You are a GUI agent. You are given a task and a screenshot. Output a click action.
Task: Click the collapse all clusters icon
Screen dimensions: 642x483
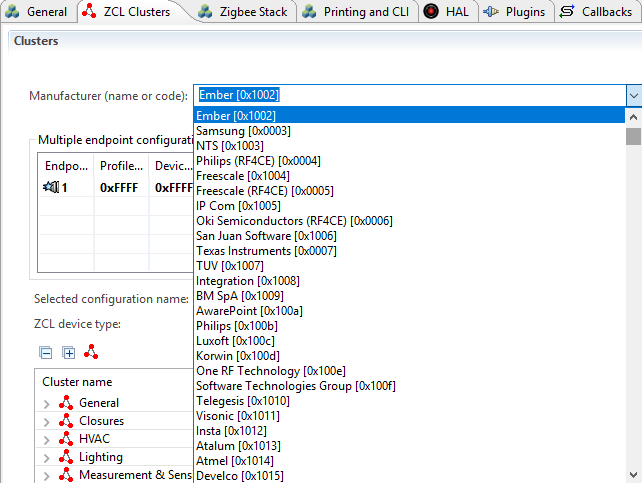click(x=45, y=352)
